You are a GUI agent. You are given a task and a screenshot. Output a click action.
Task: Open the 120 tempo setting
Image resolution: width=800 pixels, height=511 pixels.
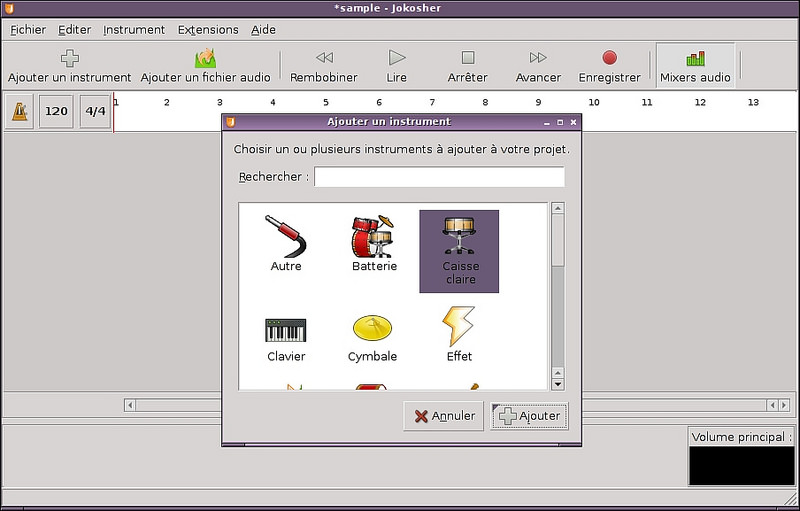pyautogui.click(x=57, y=112)
